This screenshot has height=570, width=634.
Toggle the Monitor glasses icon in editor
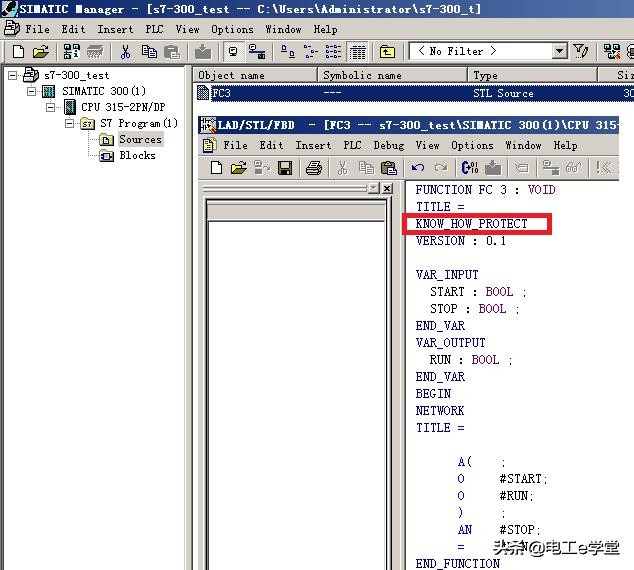pos(574,168)
